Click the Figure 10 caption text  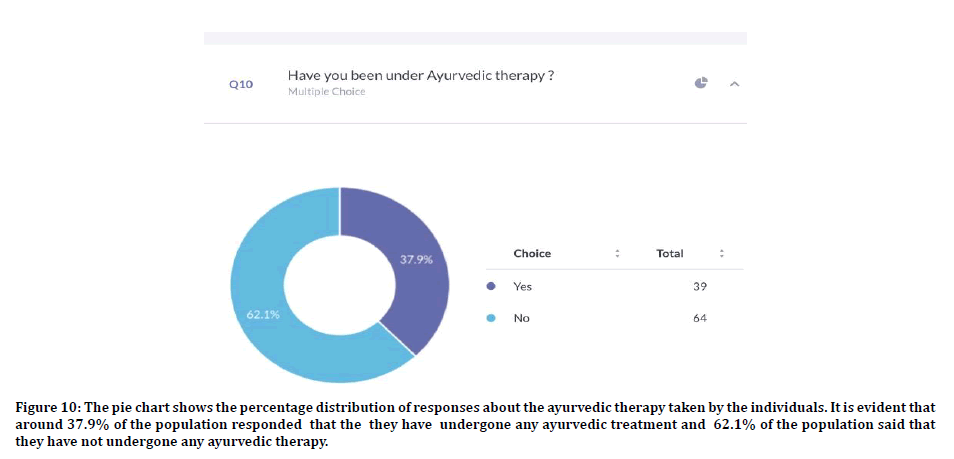coord(476,425)
